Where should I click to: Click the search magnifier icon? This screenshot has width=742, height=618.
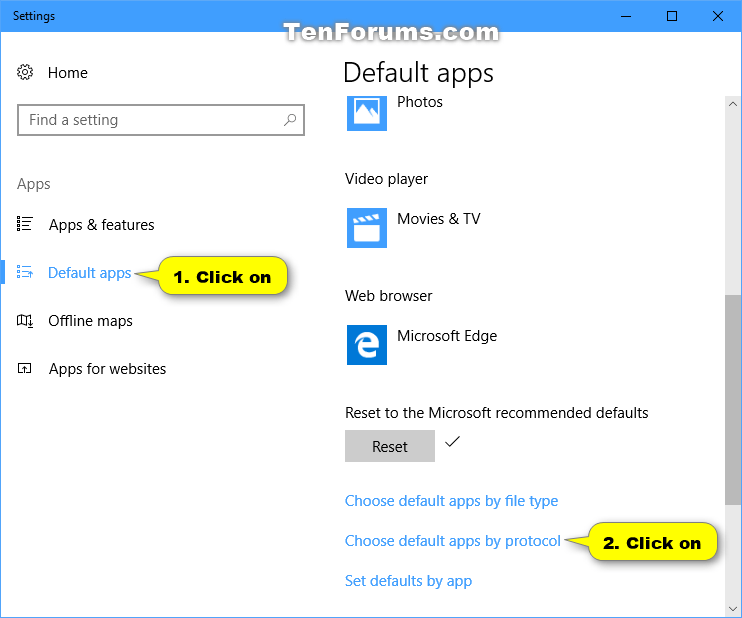click(x=290, y=120)
